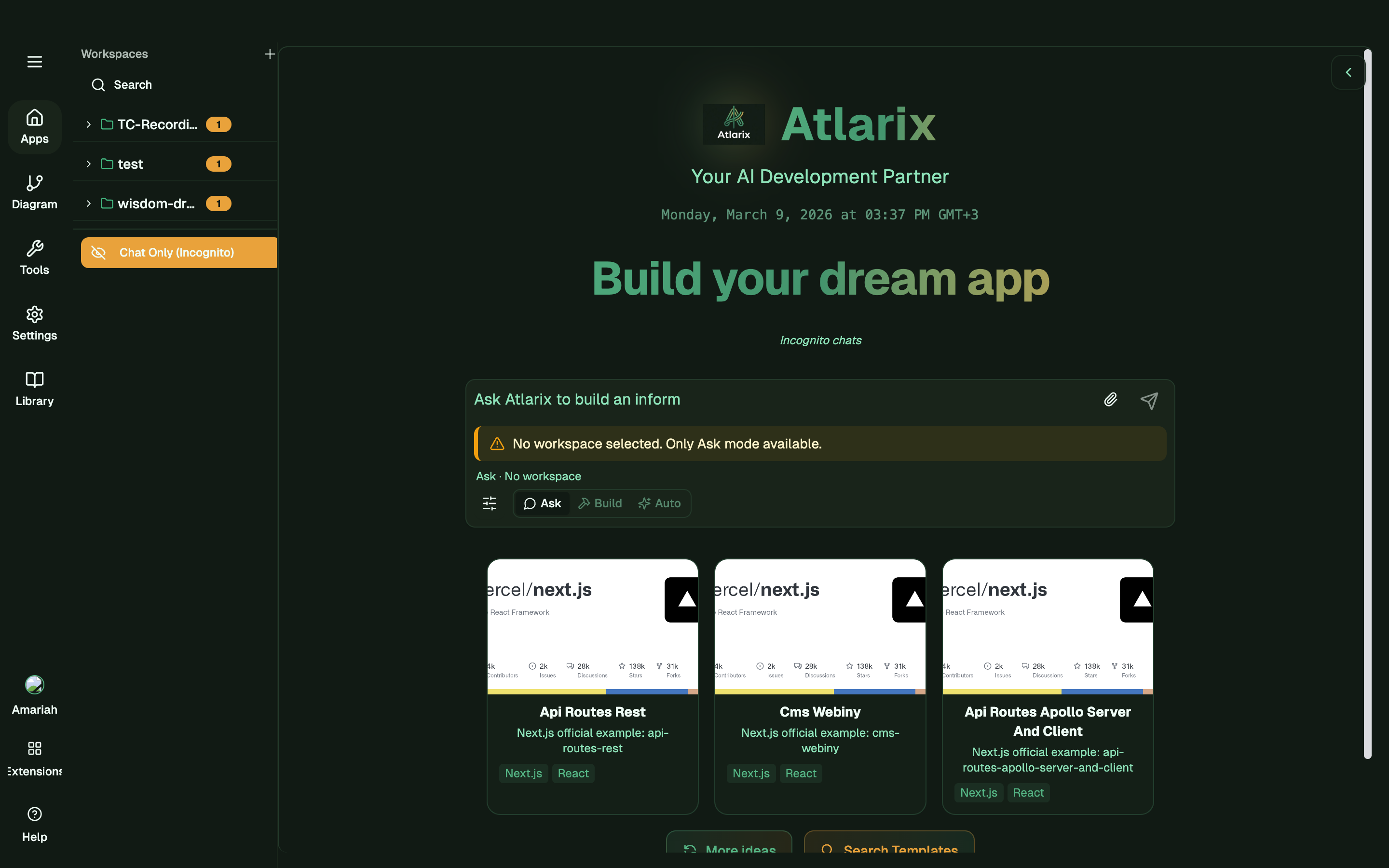Open Help from the sidebar
The height and width of the screenshot is (868, 1389).
pyautogui.click(x=34, y=823)
